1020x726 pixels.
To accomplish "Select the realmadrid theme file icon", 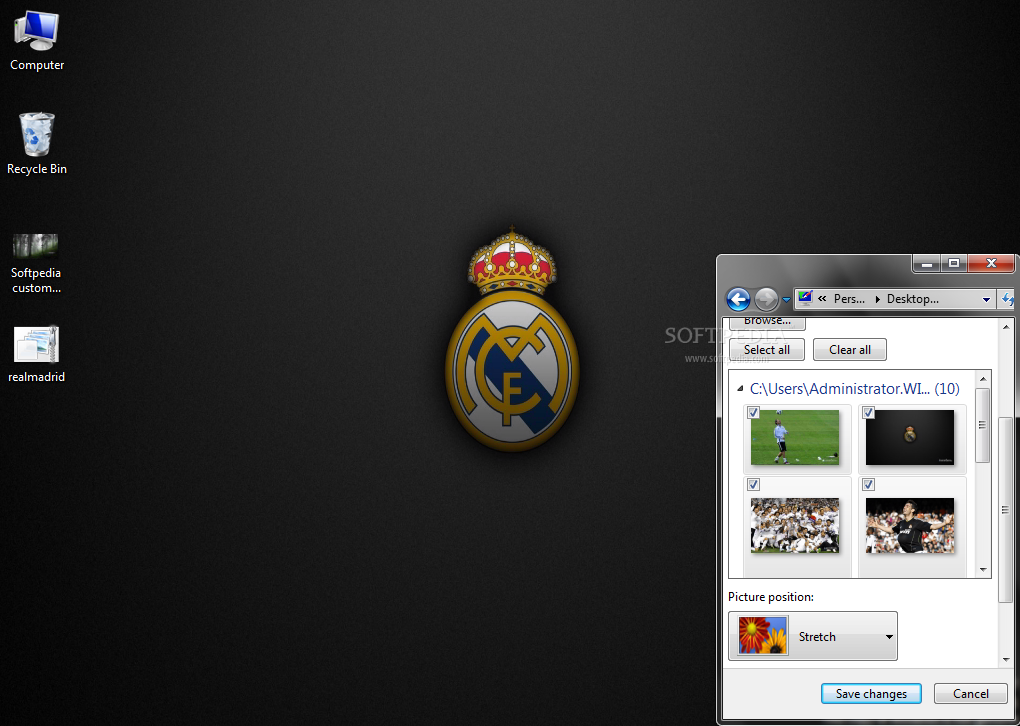I will [36, 354].
